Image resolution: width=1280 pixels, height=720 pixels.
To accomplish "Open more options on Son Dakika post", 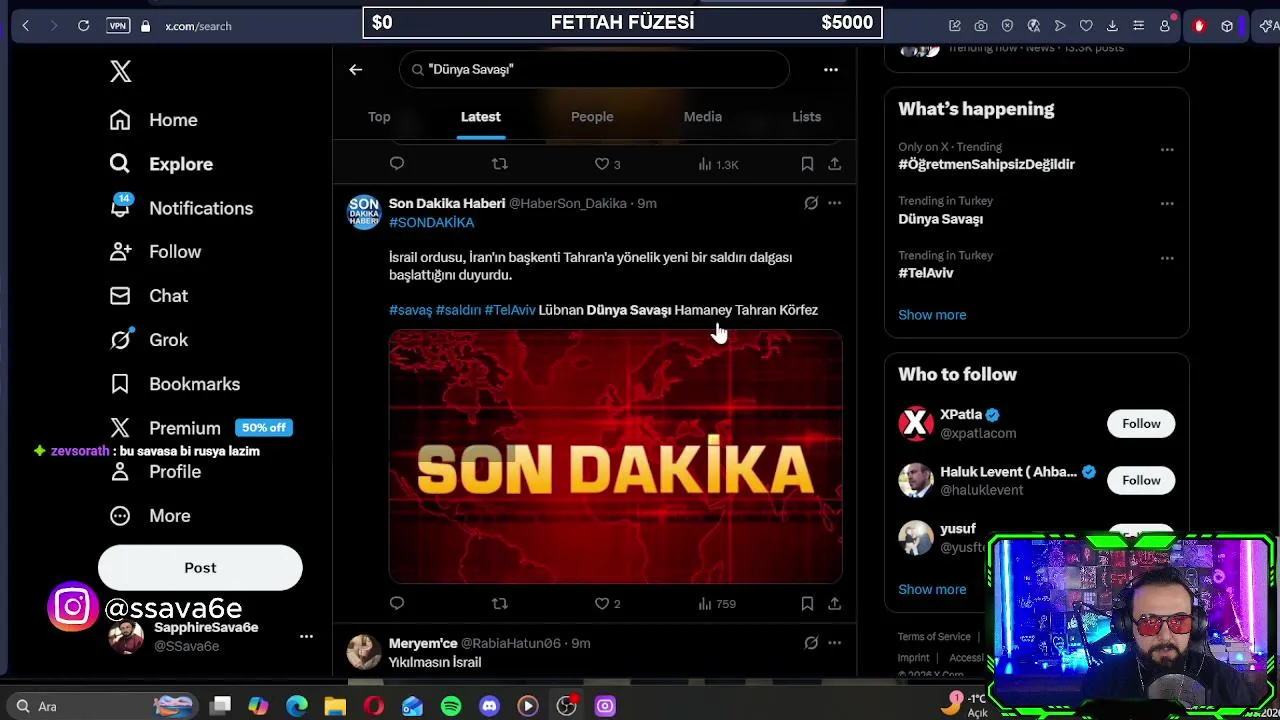I will pyautogui.click(x=834, y=203).
